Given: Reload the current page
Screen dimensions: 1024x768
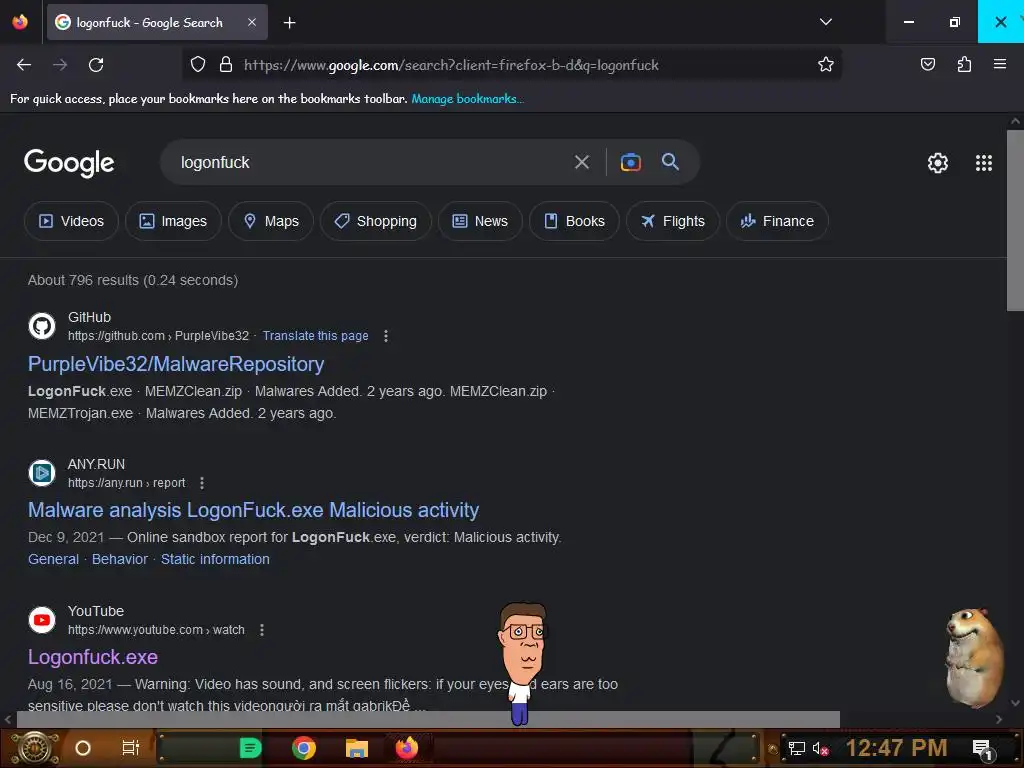Looking at the screenshot, I should coord(96,65).
